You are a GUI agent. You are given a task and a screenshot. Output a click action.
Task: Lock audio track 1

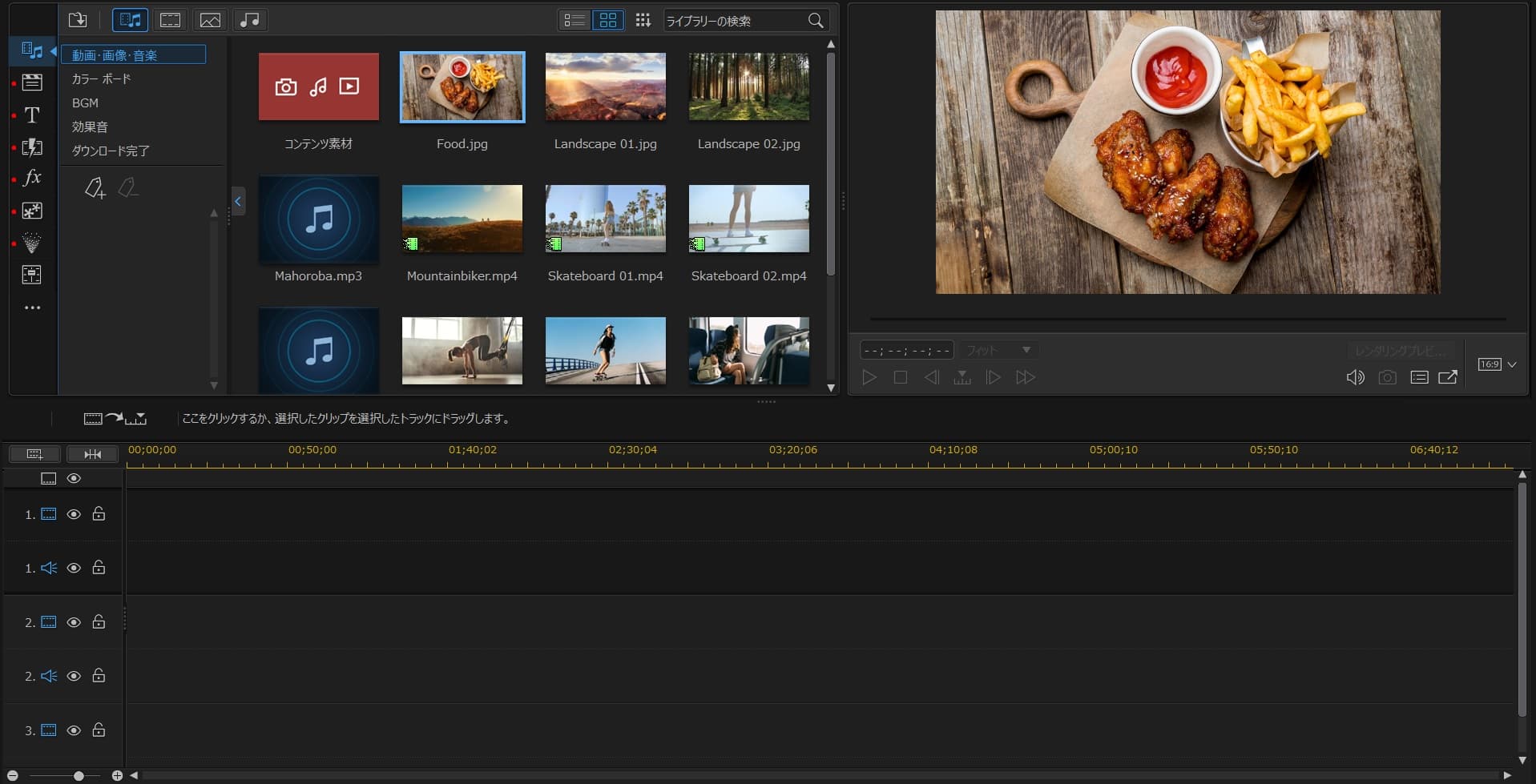click(x=99, y=568)
